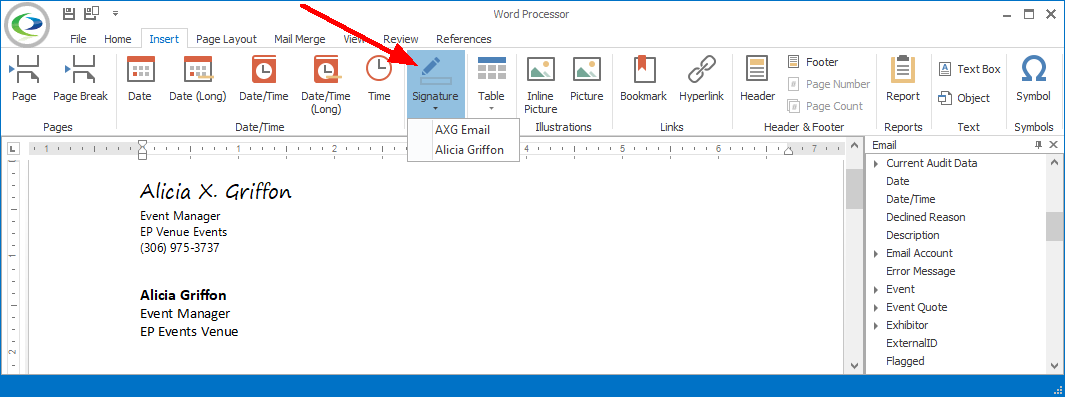The height and width of the screenshot is (397, 1065).
Task: Select Declined Reason field
Action: point(926,217)
